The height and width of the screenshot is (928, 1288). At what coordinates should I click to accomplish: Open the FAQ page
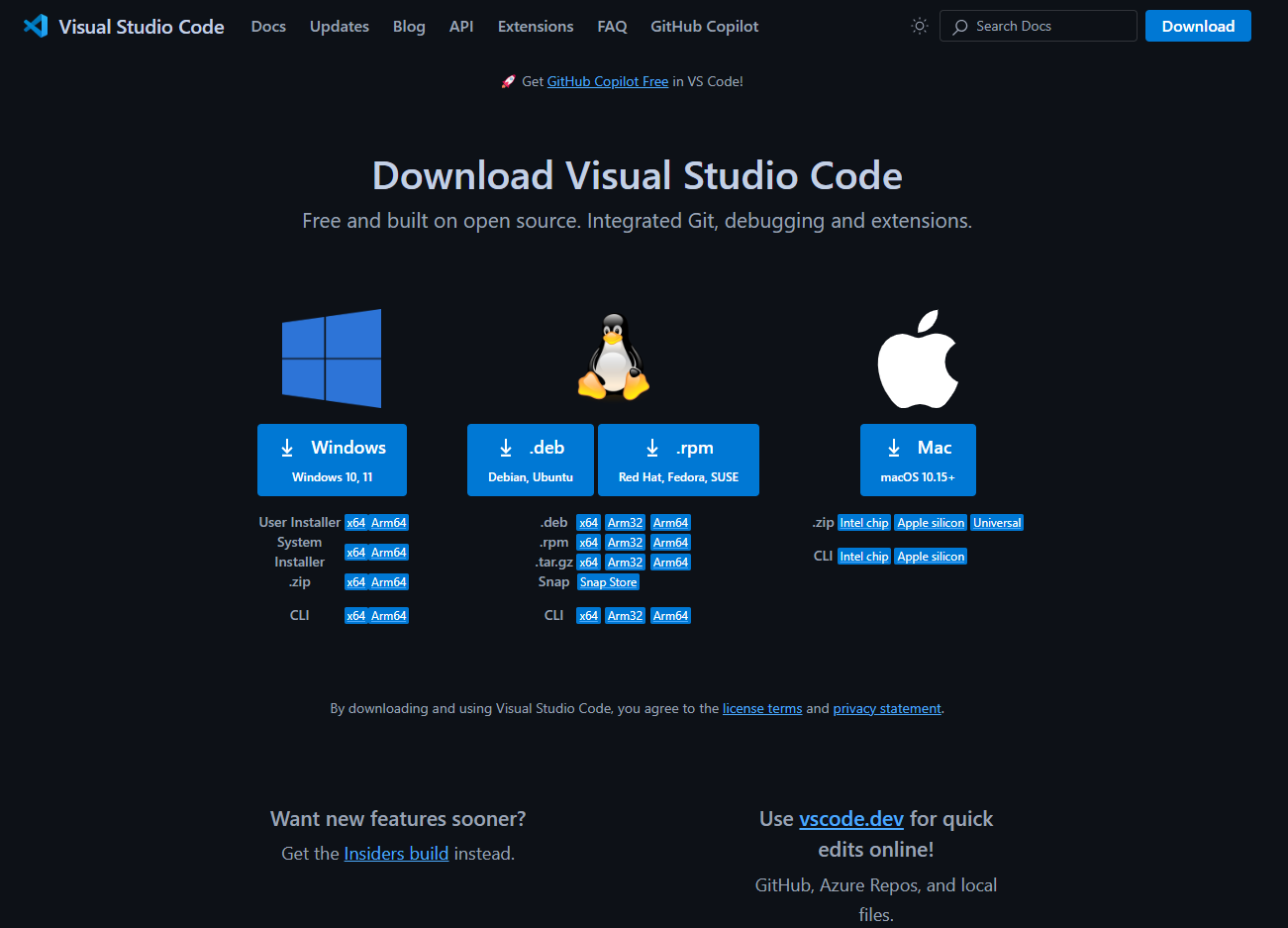(612, 26)
